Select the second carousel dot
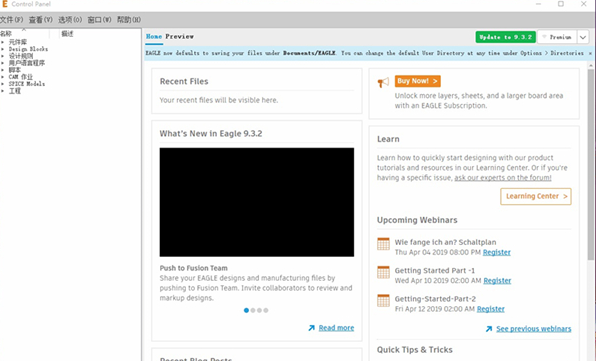The height and width of the screenshot is (361, 596). tap(253, 310)
